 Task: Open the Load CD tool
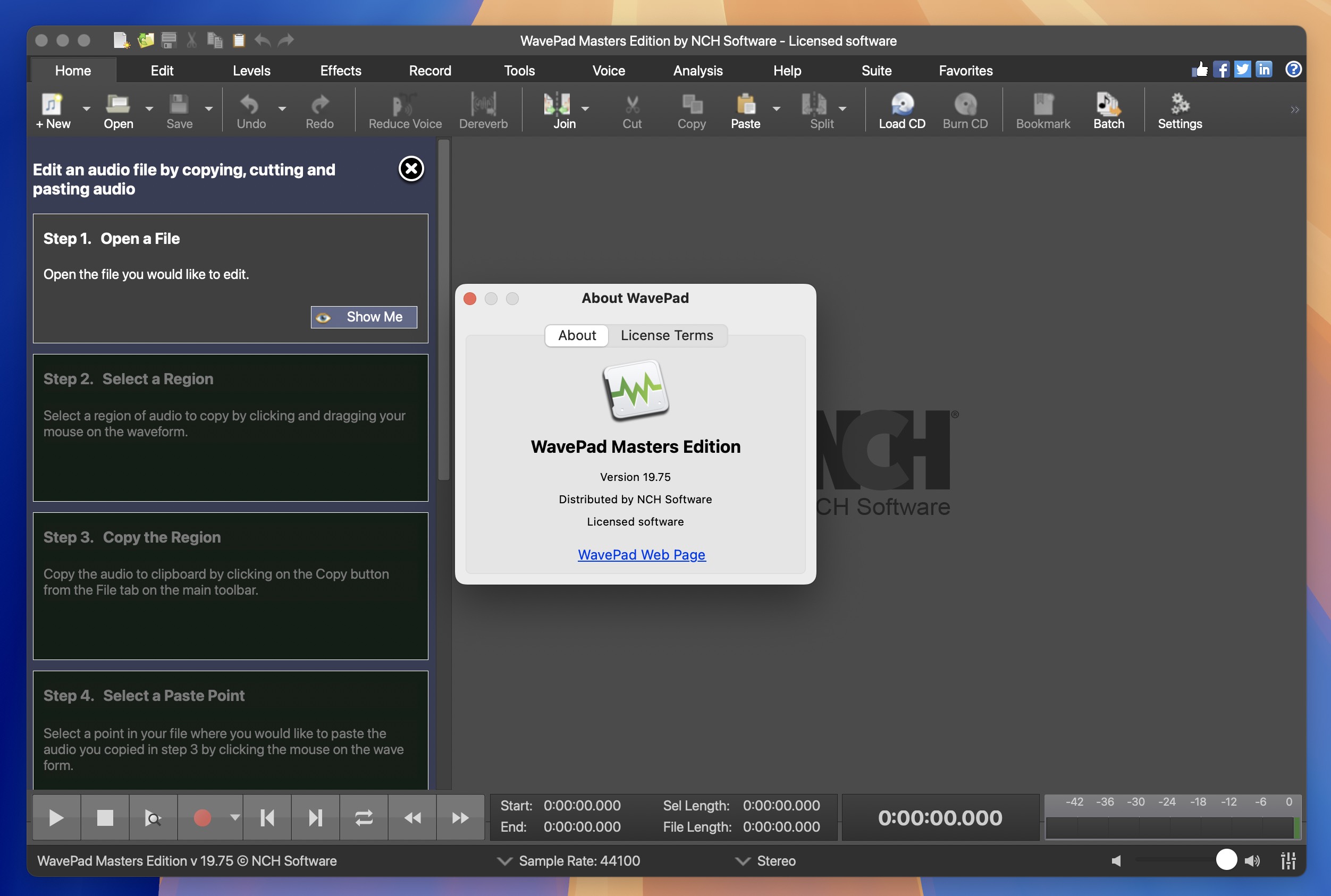(902, 111)
